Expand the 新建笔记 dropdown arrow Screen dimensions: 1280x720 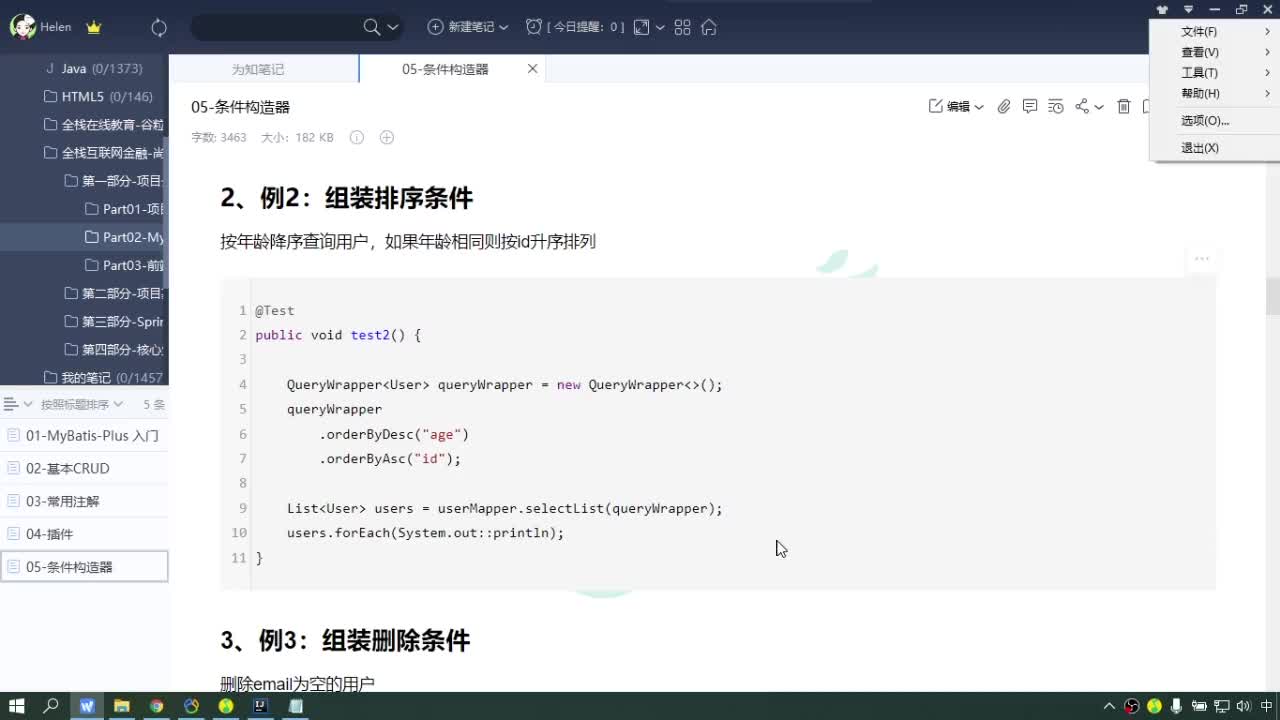pyautogui.click(x=503, y=28)
